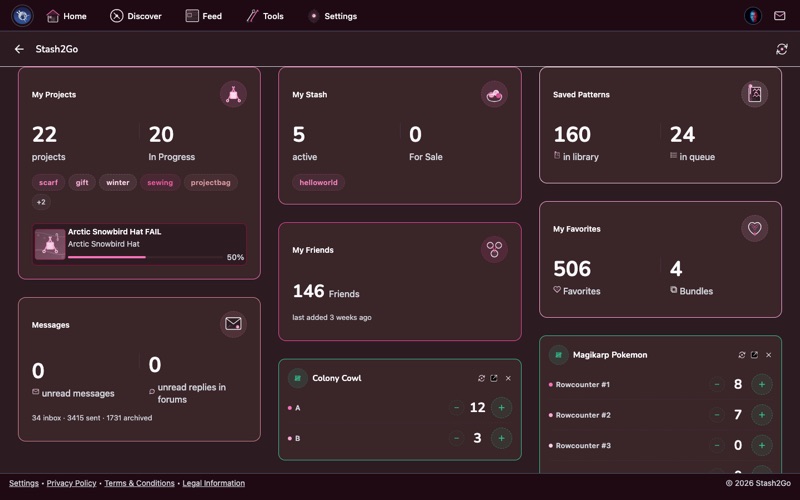800x500 pixels.
Task: Select the sewing tag
Action: pos(160,183)
